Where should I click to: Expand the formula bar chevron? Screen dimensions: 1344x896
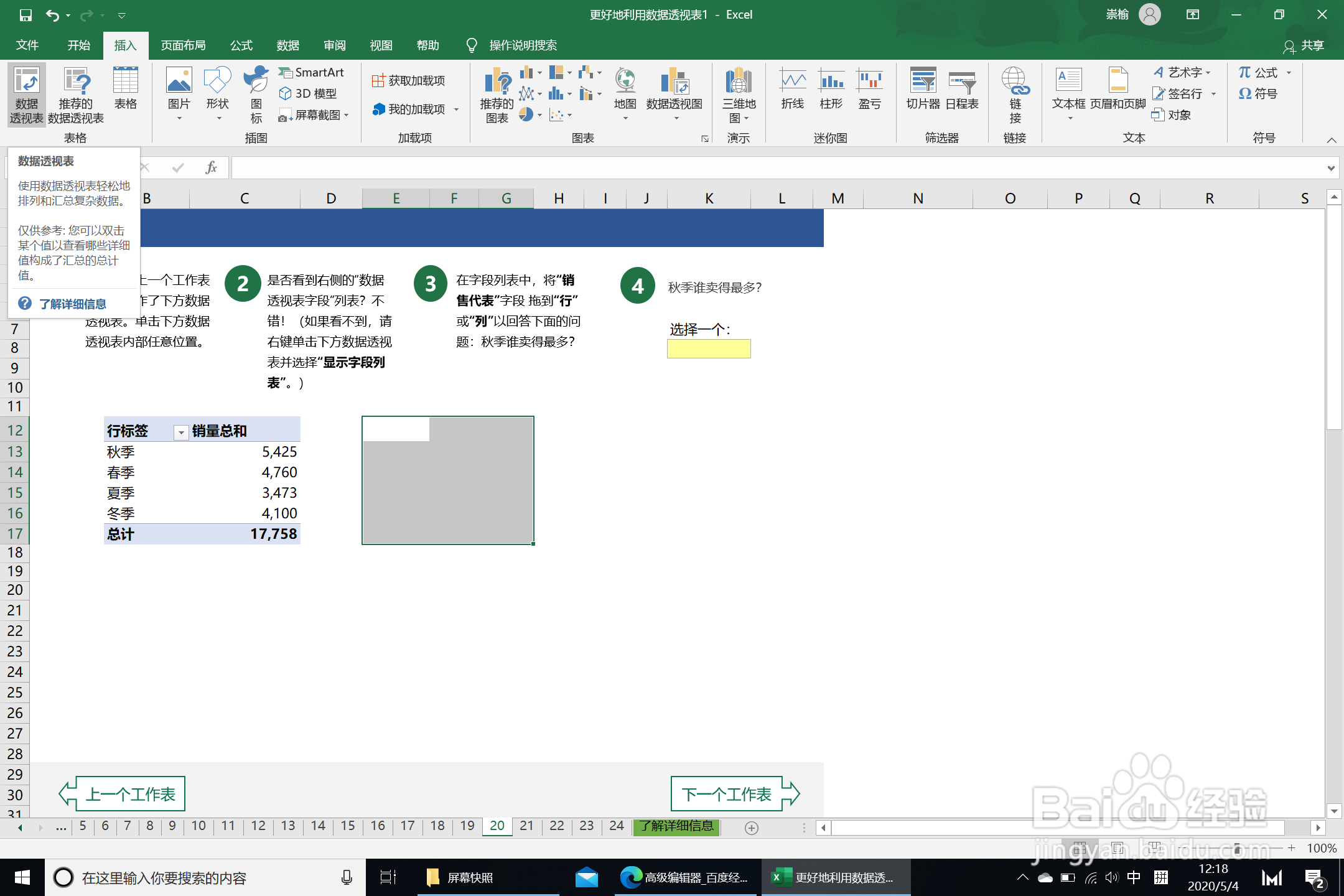[1330, 168]
